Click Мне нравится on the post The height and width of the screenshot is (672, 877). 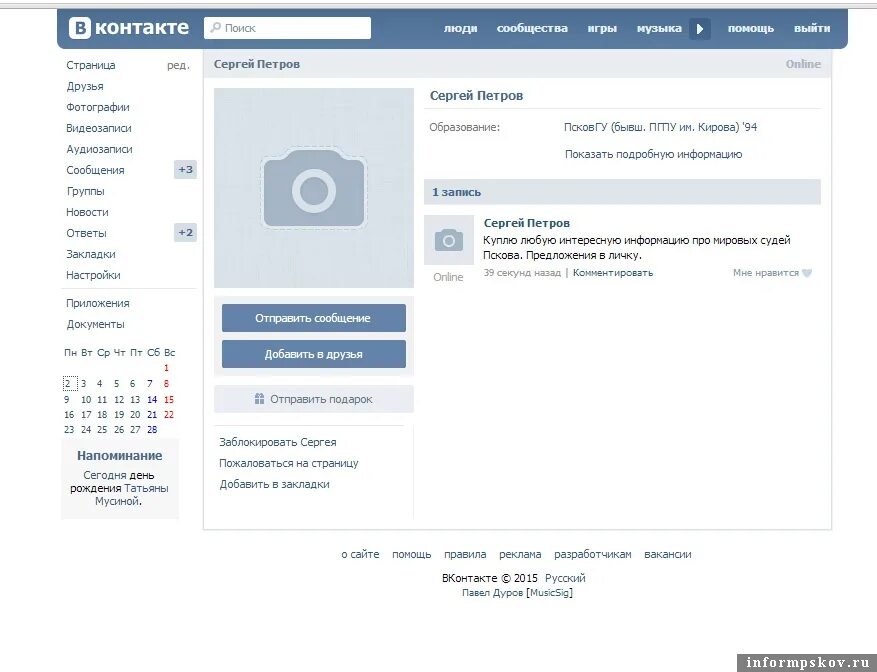click(x=766, y=273)
